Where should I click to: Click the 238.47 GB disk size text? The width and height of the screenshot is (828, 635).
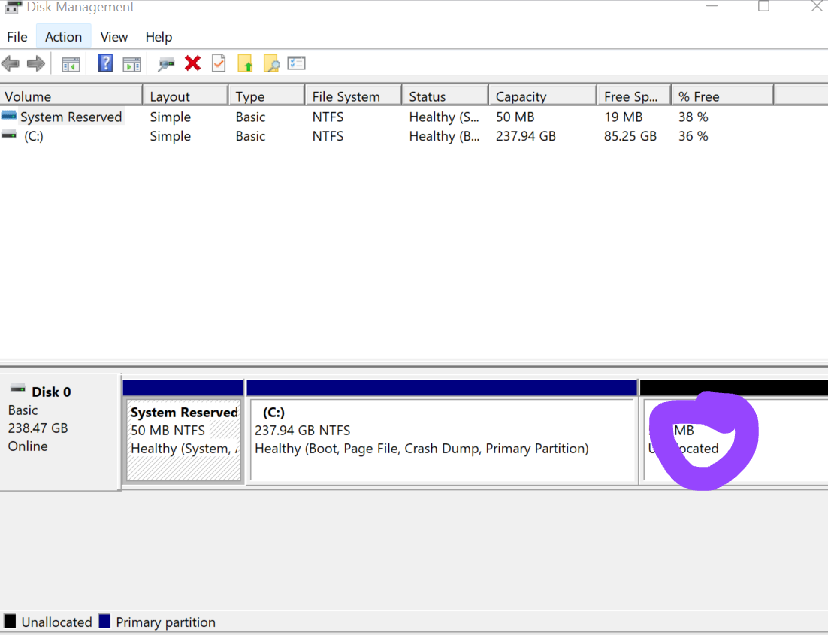(x=38, y=428)
